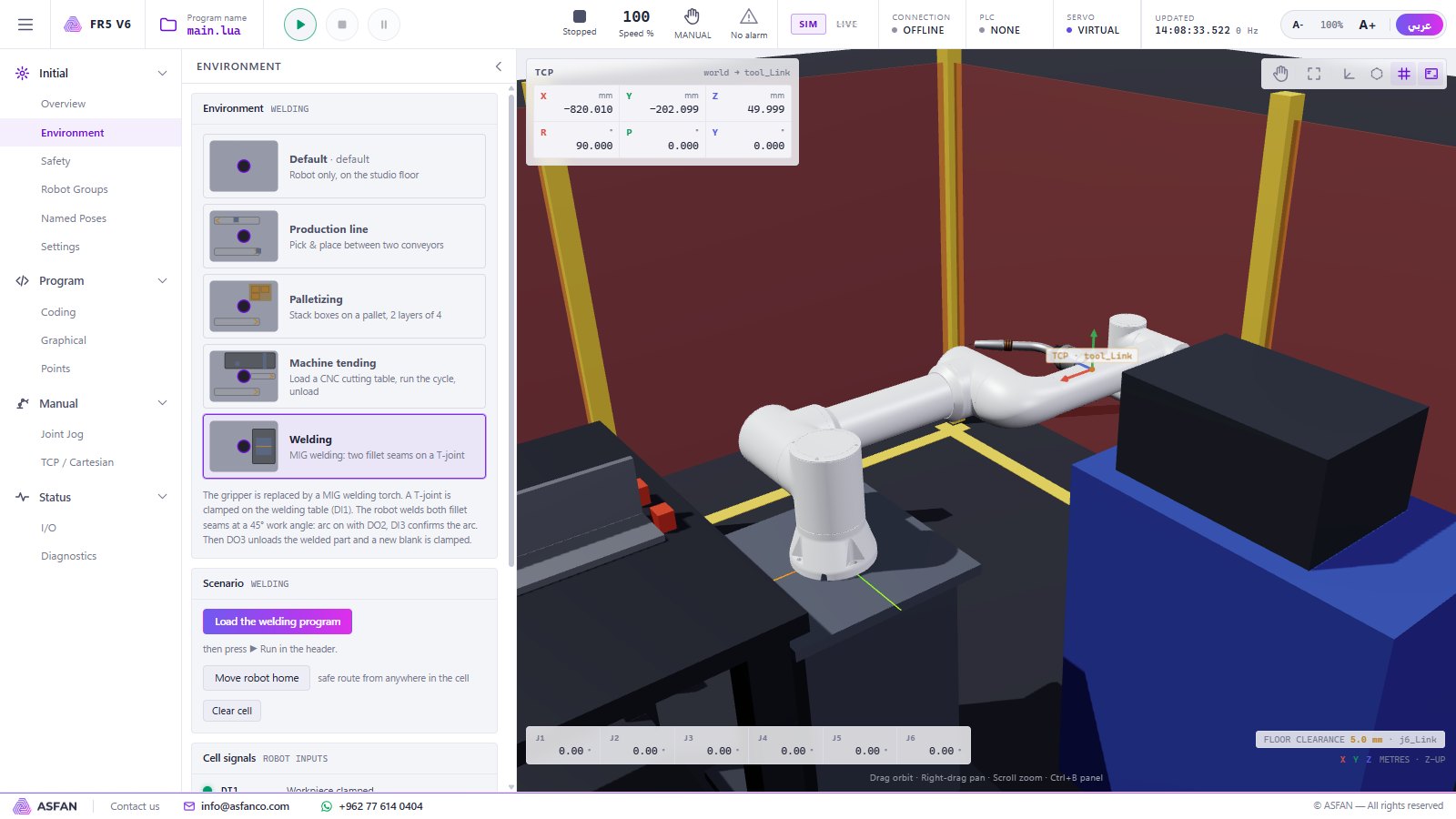Screen dimensions: 1456x819
Task: Click the speed percentage value 100
Action: pos(636,16)
